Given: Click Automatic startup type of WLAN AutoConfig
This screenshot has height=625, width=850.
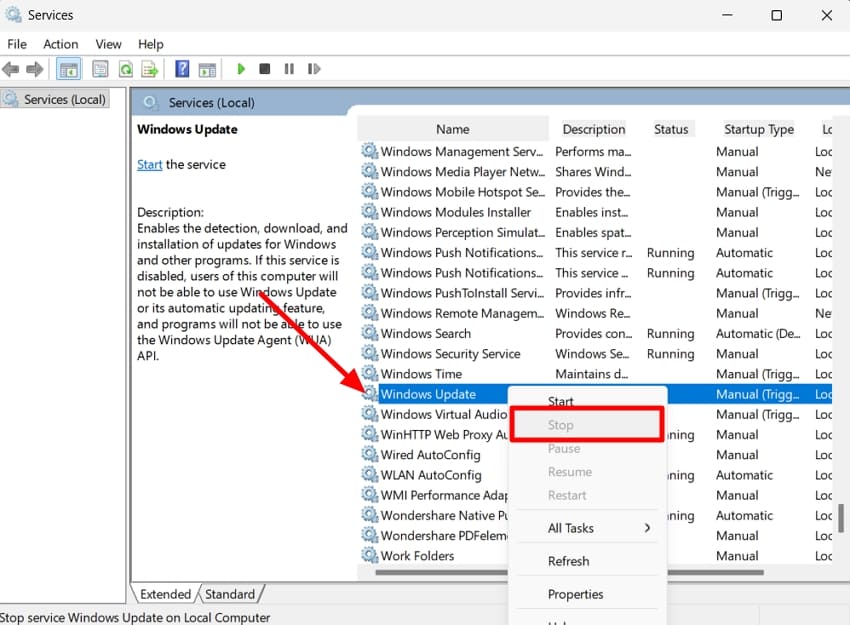Looking at the screenshot, I should click(x=744, y=475).
